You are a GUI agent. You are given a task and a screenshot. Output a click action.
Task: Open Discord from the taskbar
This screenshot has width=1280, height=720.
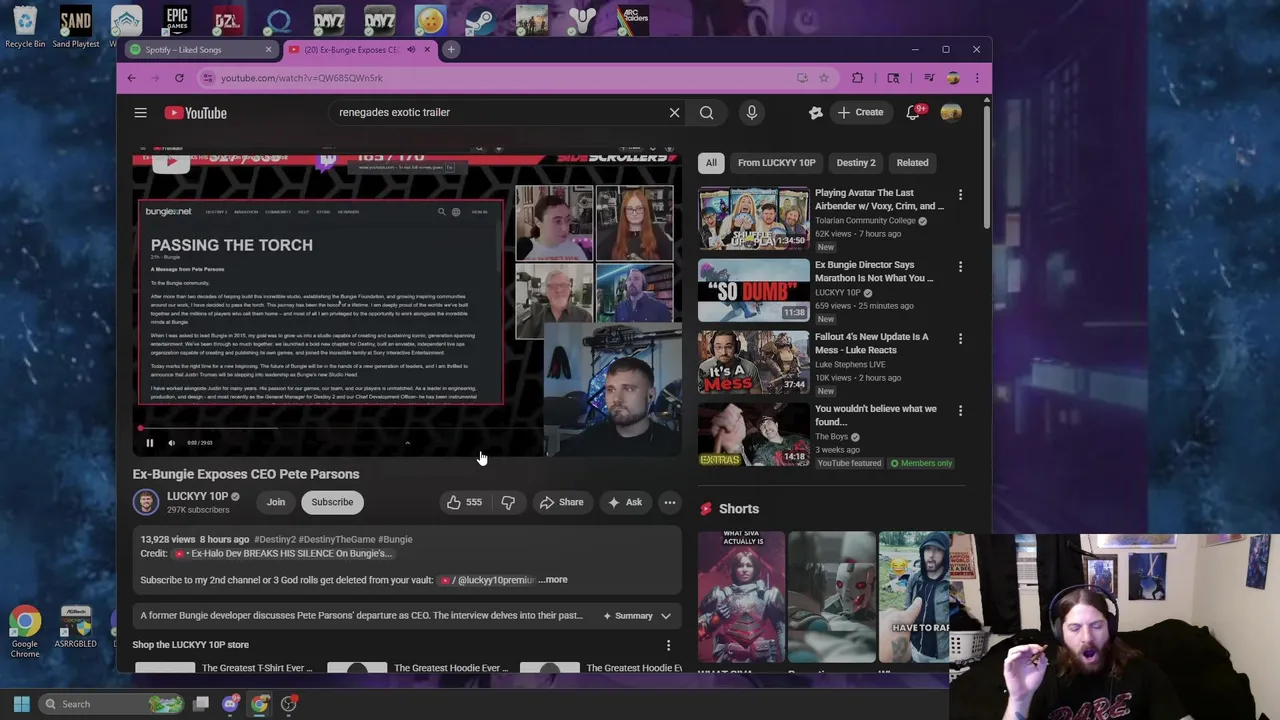tap(230, 704)
